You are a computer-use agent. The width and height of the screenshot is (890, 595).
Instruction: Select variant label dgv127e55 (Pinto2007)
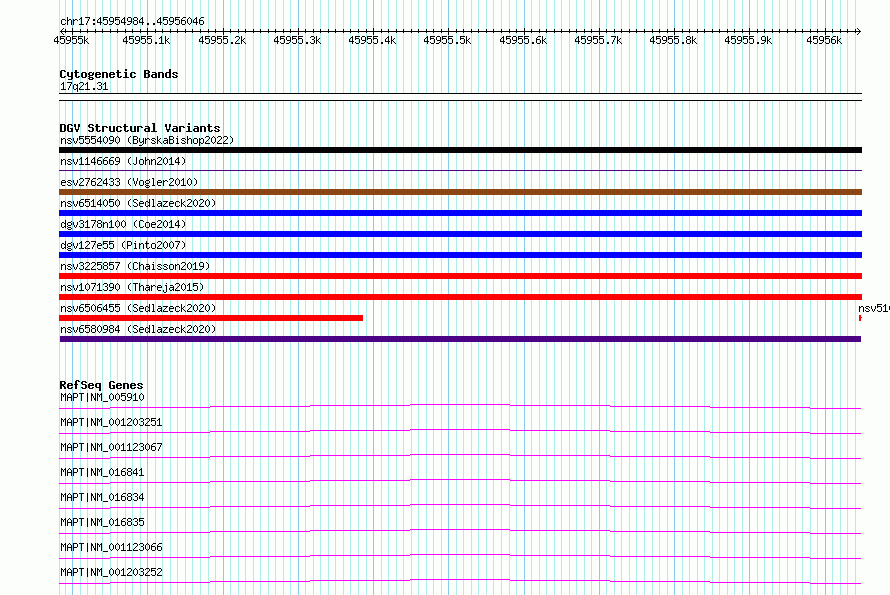[123, 245]
